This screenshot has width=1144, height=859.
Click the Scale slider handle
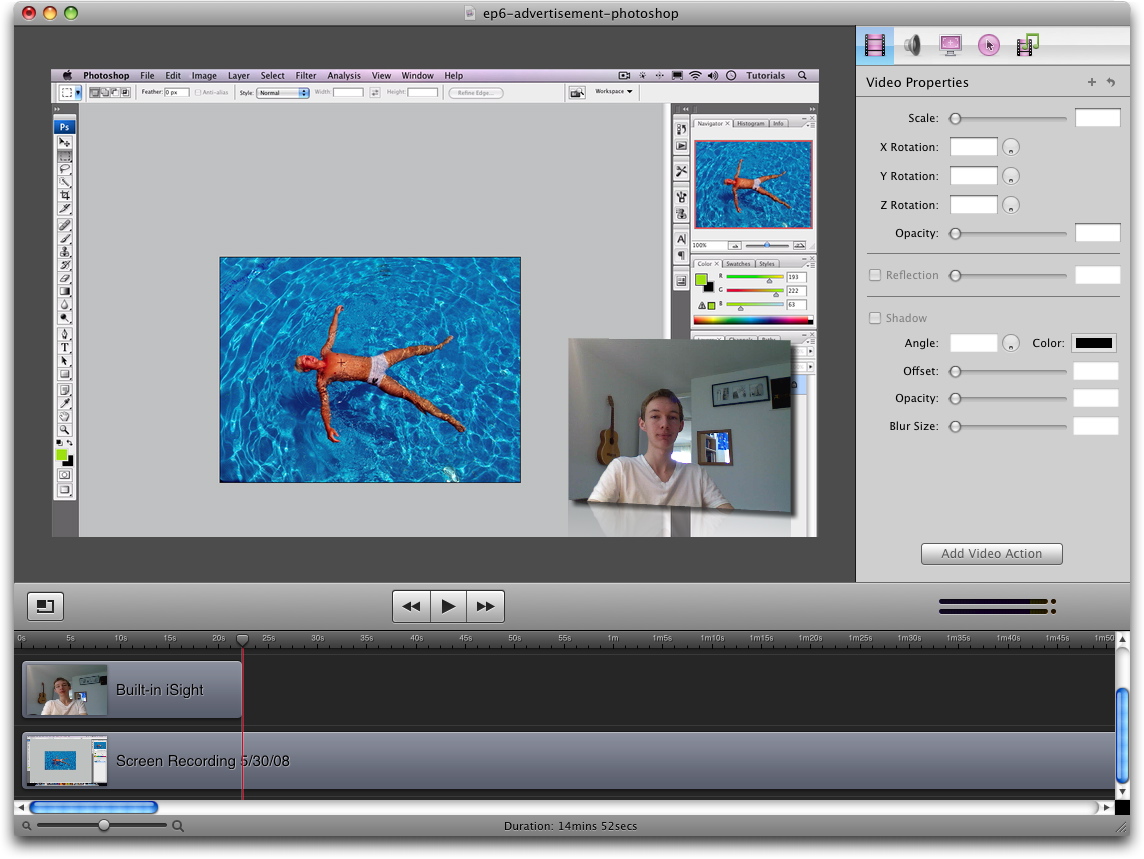coord(955,118)
